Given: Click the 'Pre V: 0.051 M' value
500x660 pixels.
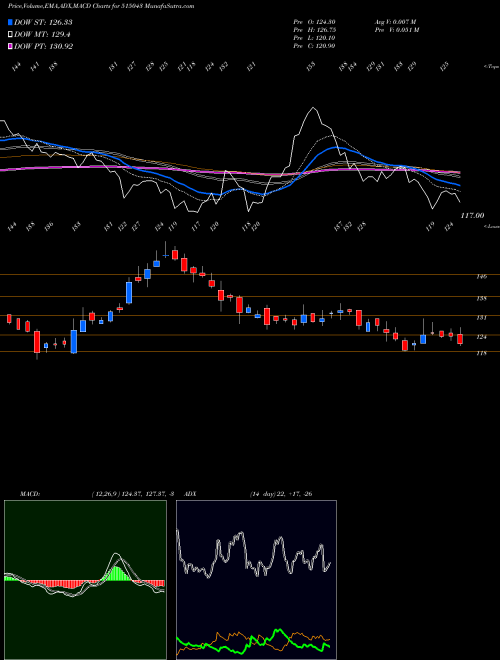Looking at the screenshot, I should [x=396, y=30].
